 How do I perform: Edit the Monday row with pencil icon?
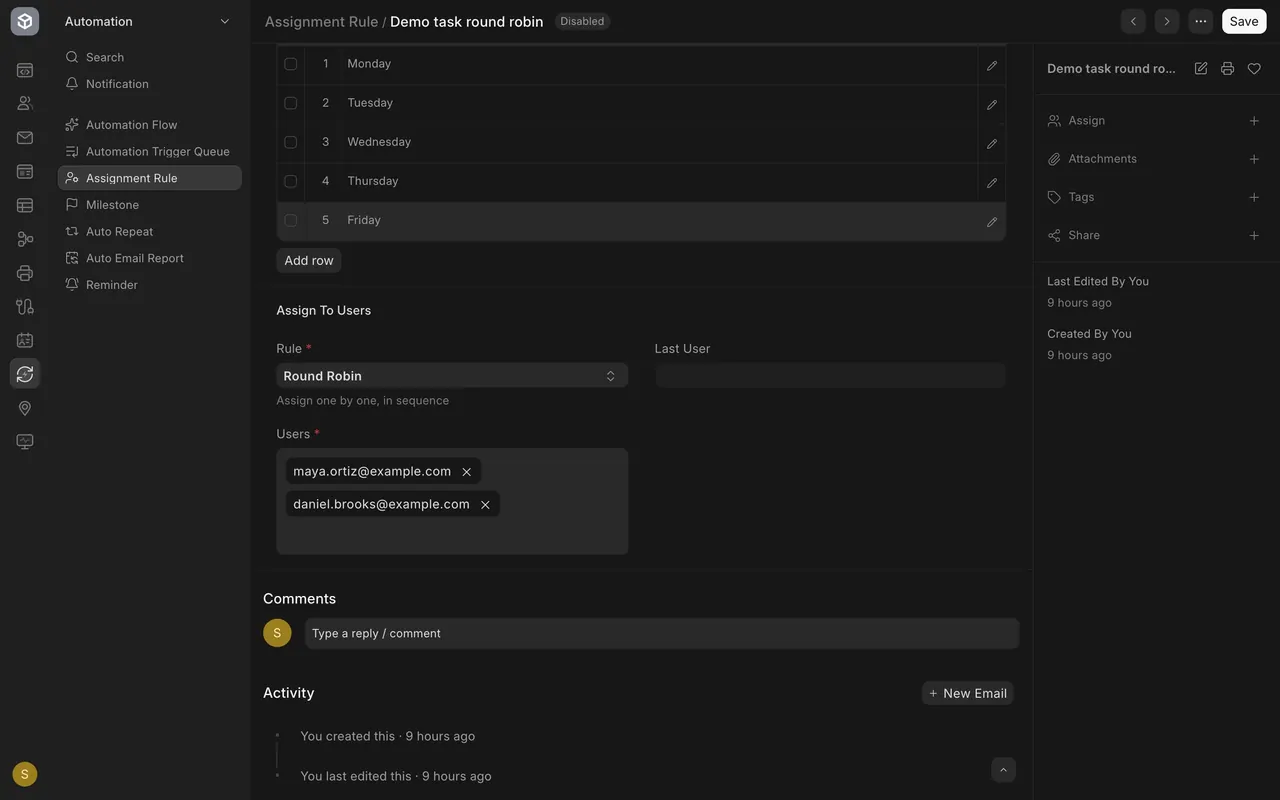(992, 65)
